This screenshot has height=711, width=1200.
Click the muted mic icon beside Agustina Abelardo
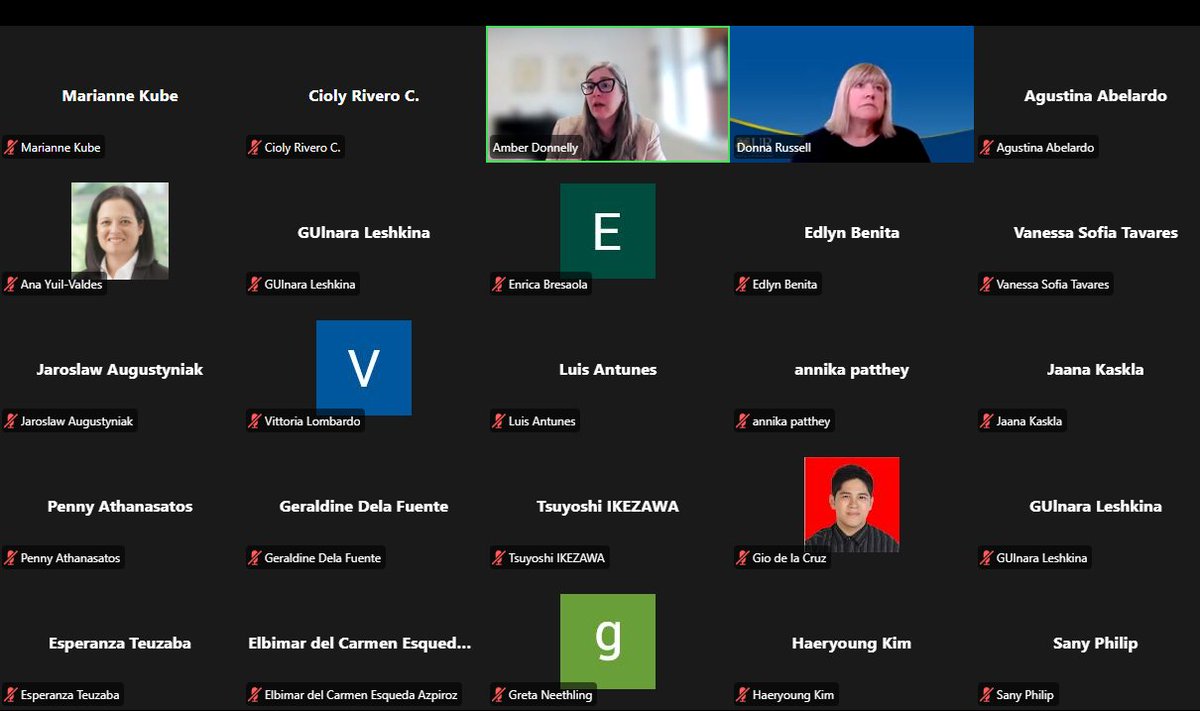coord(987,148)
